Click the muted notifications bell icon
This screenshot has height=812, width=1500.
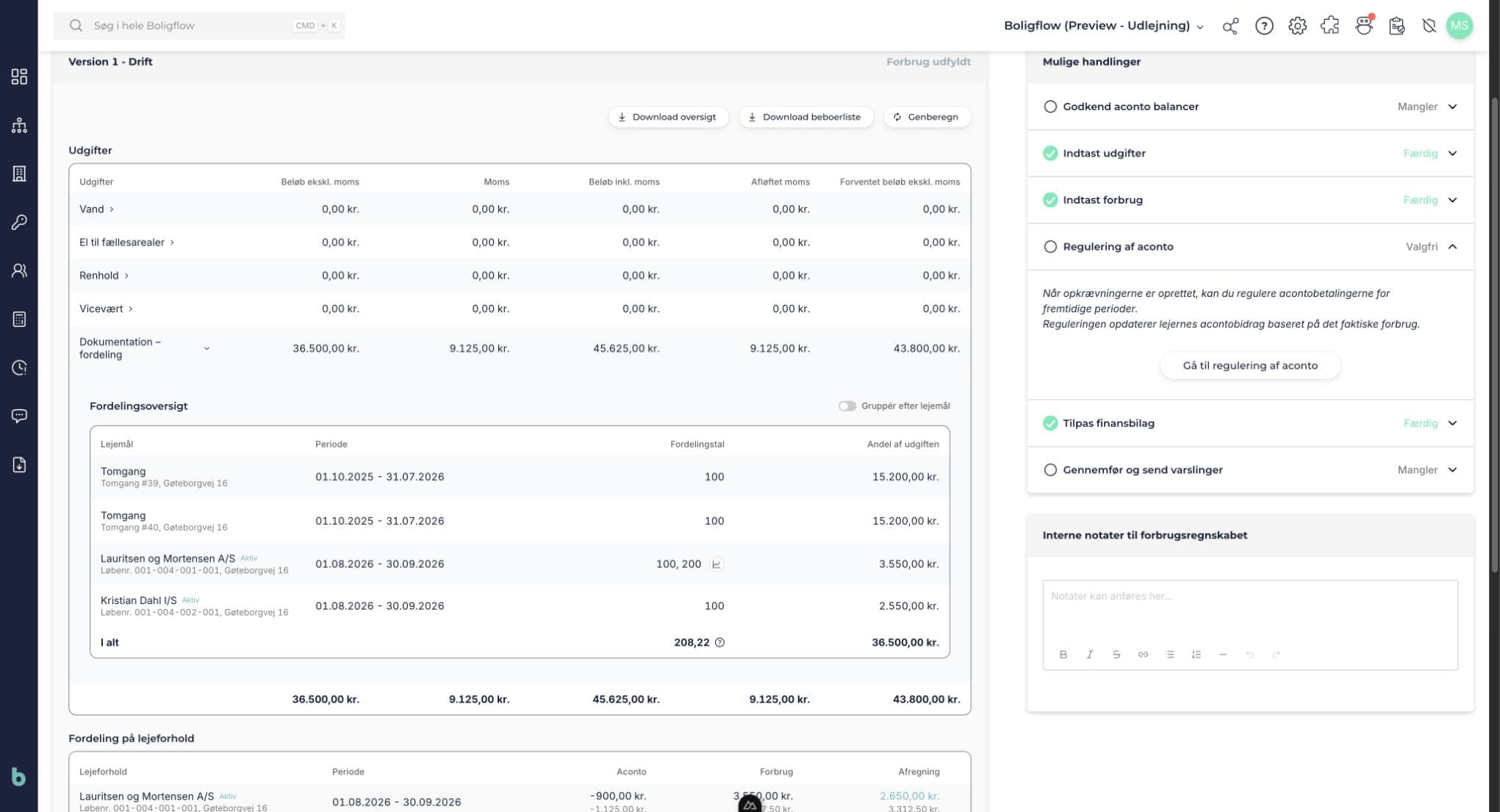coord(1429,26)
